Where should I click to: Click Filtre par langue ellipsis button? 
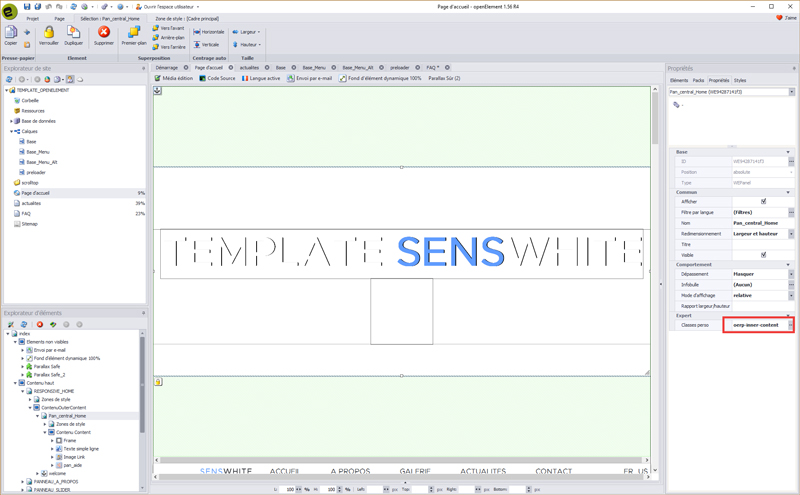pyautogui.click(x=791, y=212)
